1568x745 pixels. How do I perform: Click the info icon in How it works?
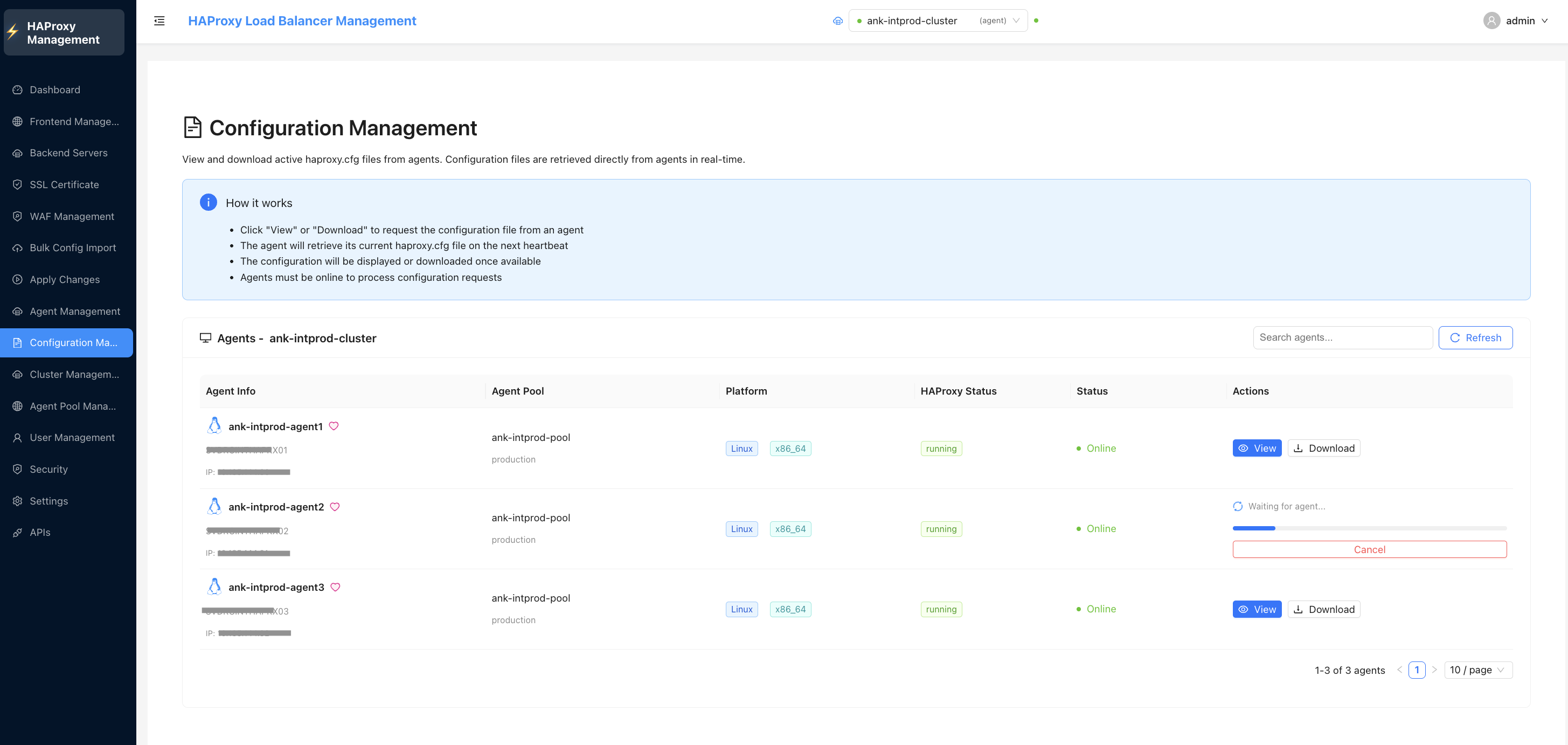[208, 202]
